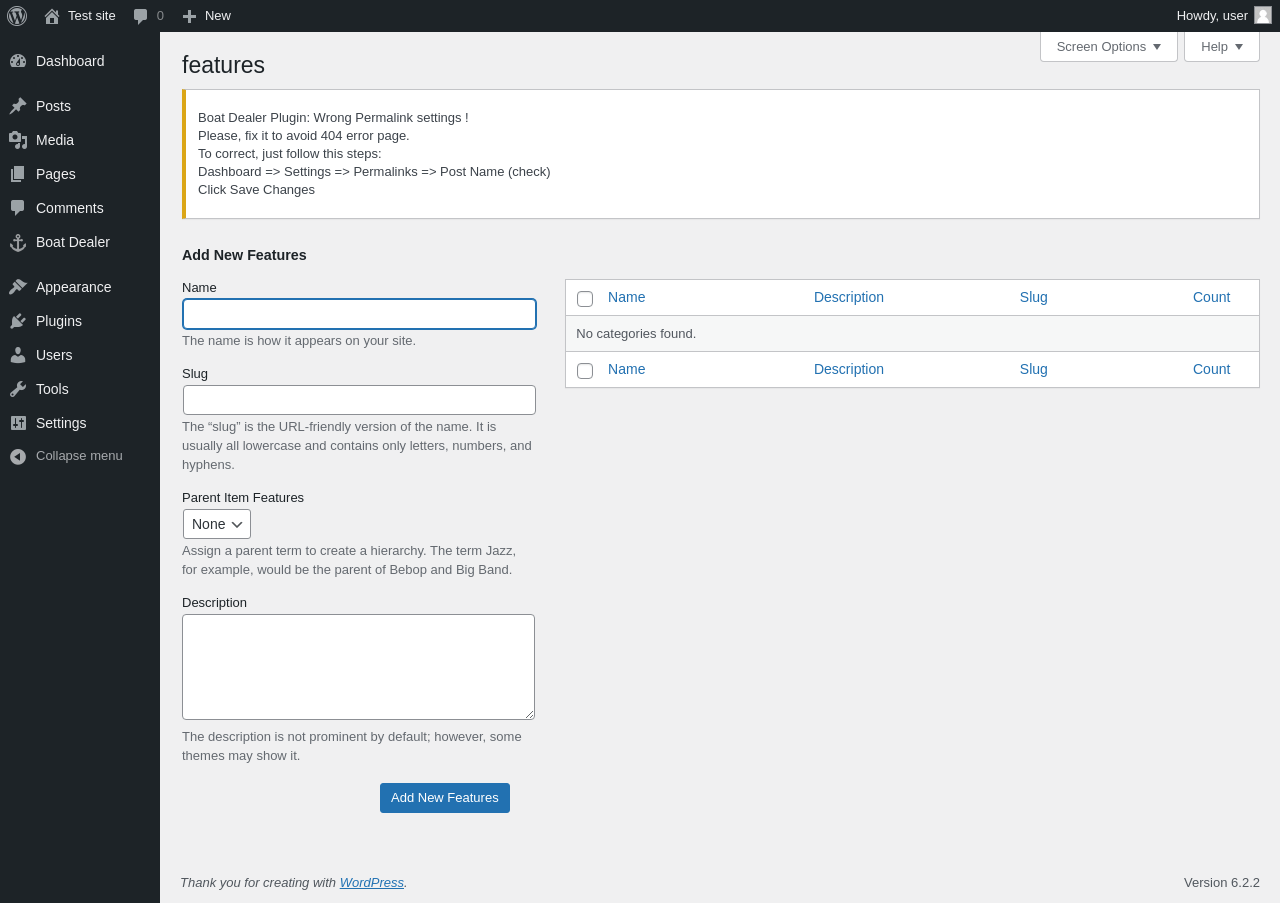
Task: Click the user avatar icon
Action: point(1263,15)
